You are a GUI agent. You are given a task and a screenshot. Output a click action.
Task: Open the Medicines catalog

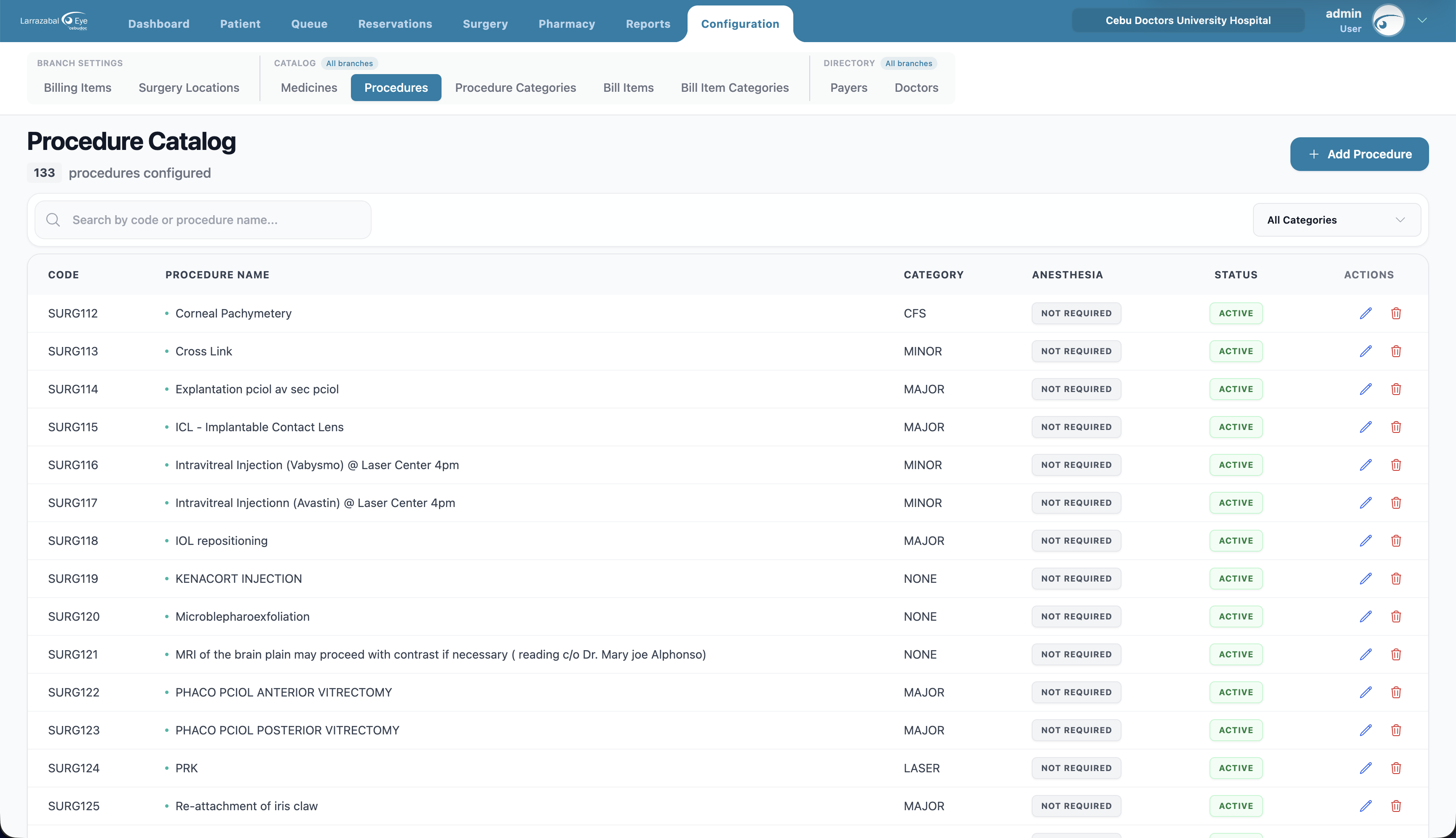[x=309, y=88]
